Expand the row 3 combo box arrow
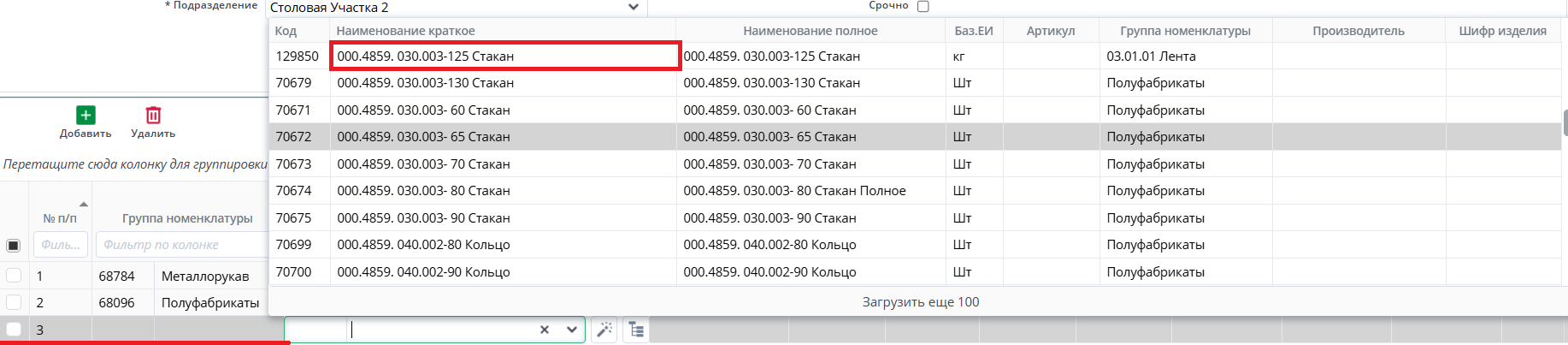 (571, 330)
